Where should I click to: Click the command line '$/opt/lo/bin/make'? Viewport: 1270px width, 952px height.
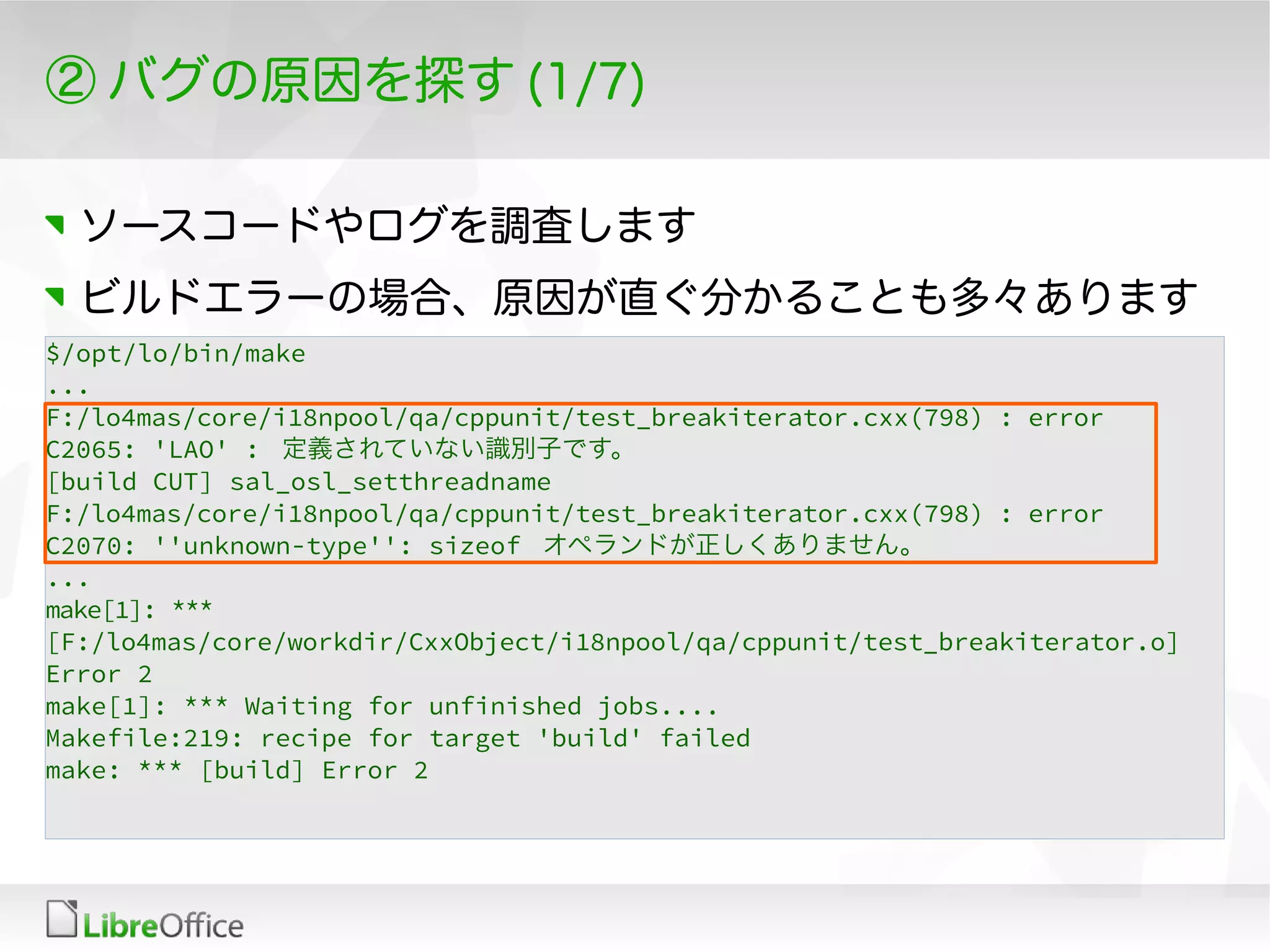[176, 354]
